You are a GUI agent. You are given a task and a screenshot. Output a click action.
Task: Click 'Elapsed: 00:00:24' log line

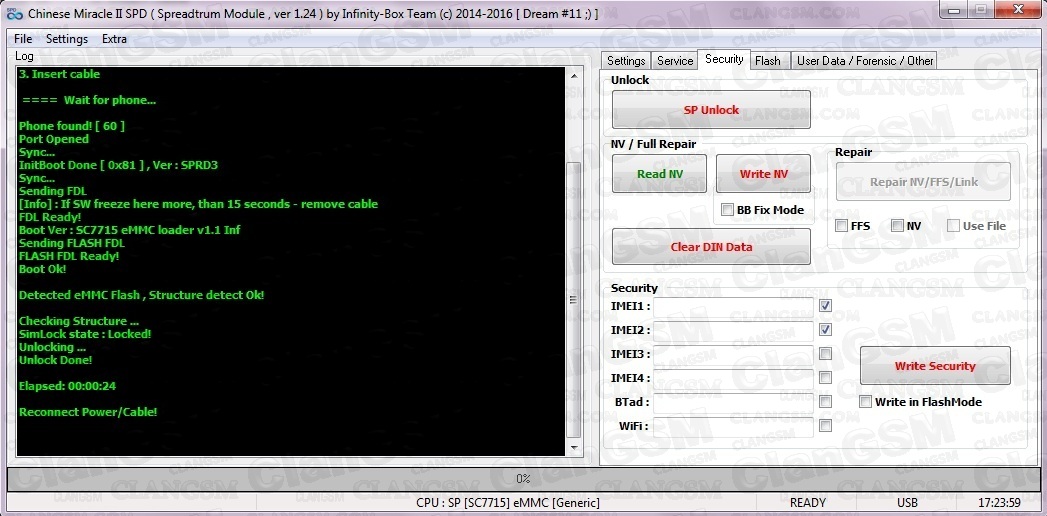(x=67, y=386)
